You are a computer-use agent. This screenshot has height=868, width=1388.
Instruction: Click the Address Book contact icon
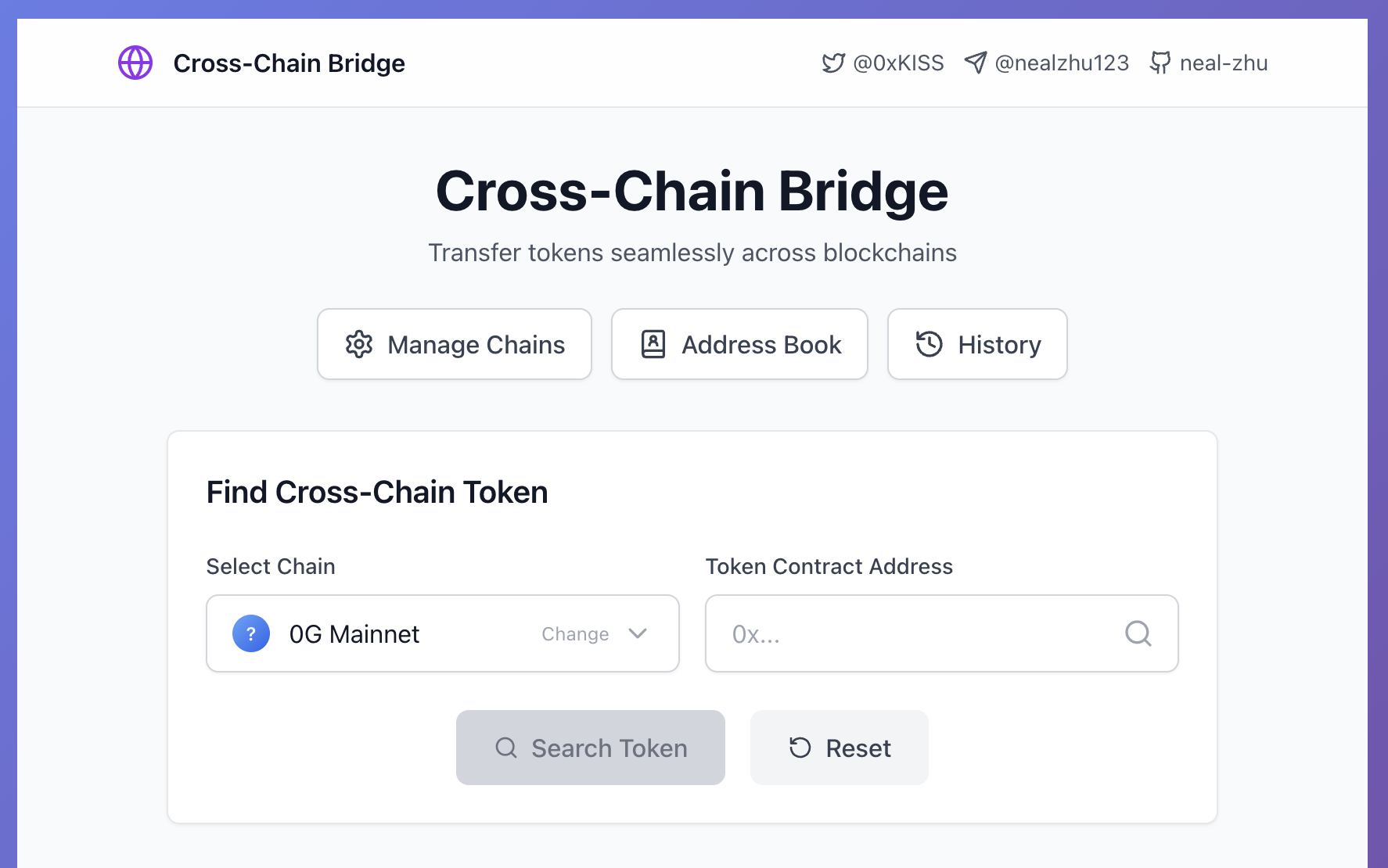click(653, 344)
